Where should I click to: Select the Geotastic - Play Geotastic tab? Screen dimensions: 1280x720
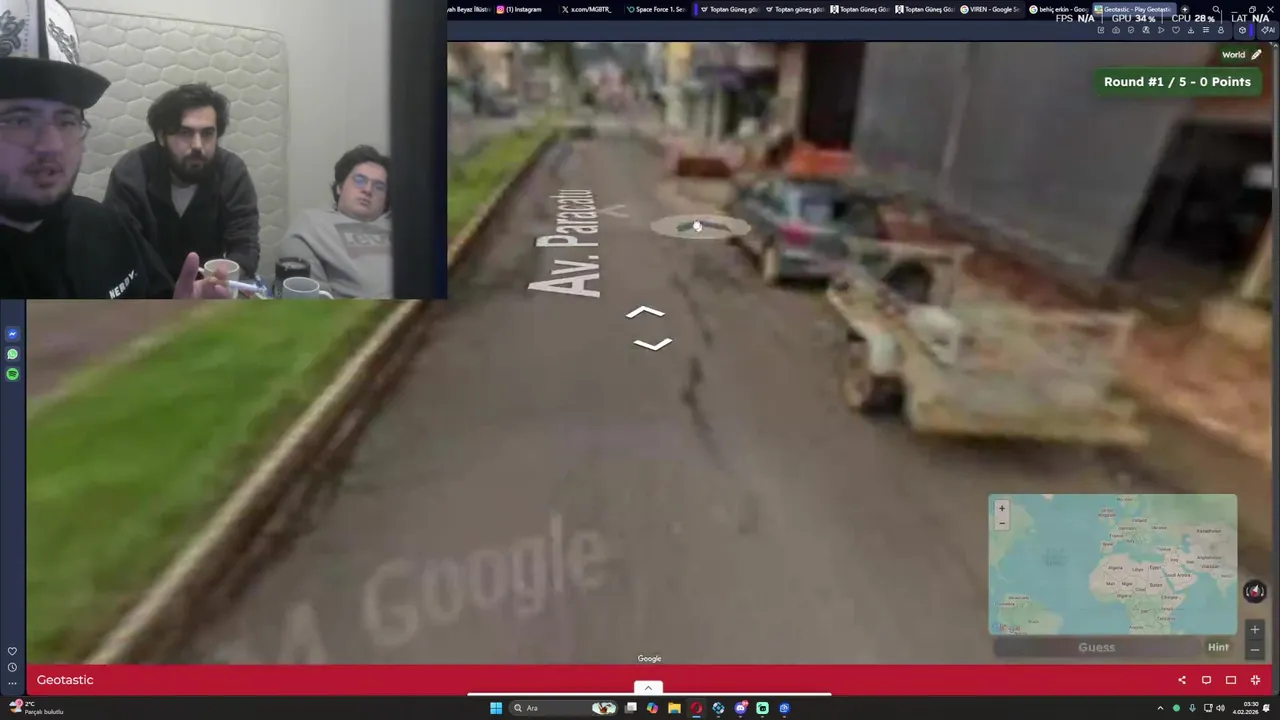click(1132, 9)
